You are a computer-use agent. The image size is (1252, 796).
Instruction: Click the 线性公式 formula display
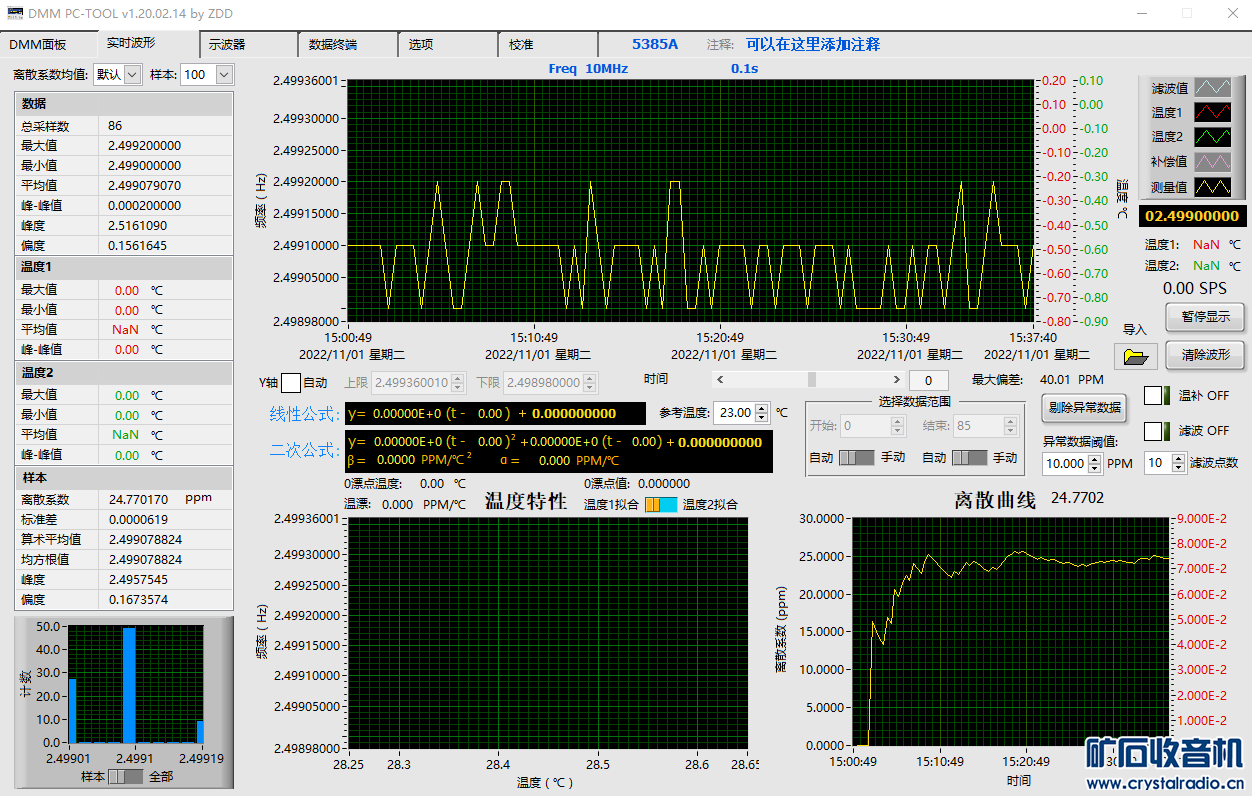coord(495,413)
